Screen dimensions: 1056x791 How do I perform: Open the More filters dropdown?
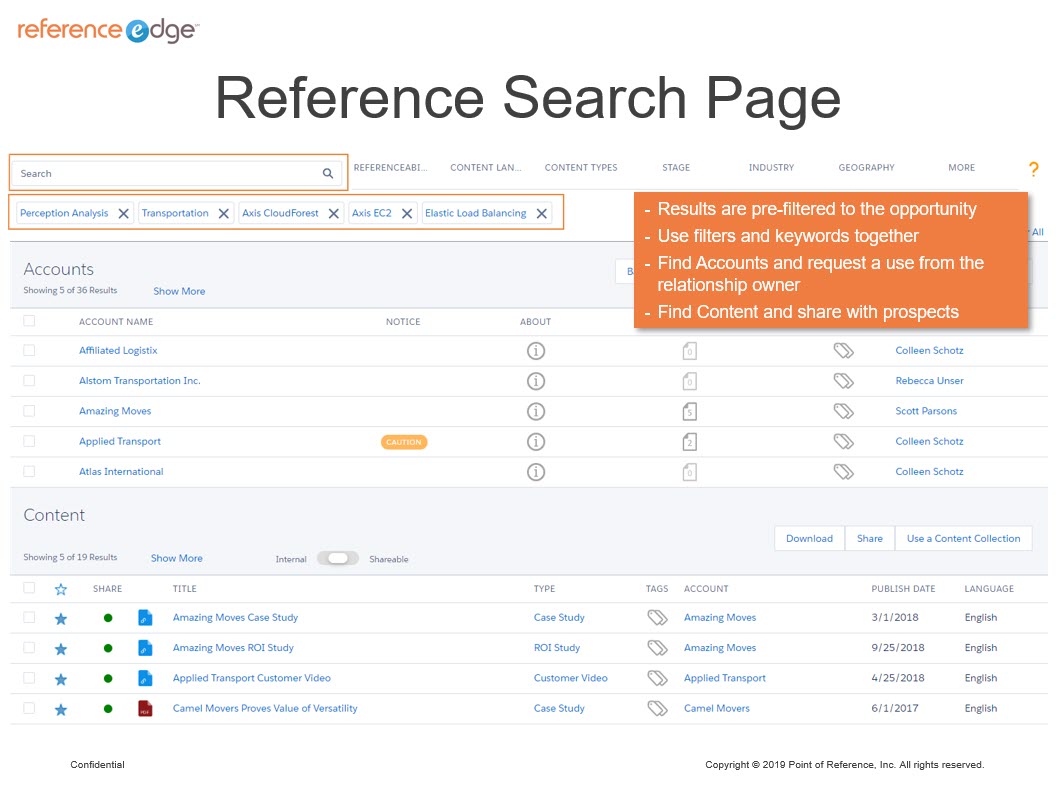[x=961, y=168]
